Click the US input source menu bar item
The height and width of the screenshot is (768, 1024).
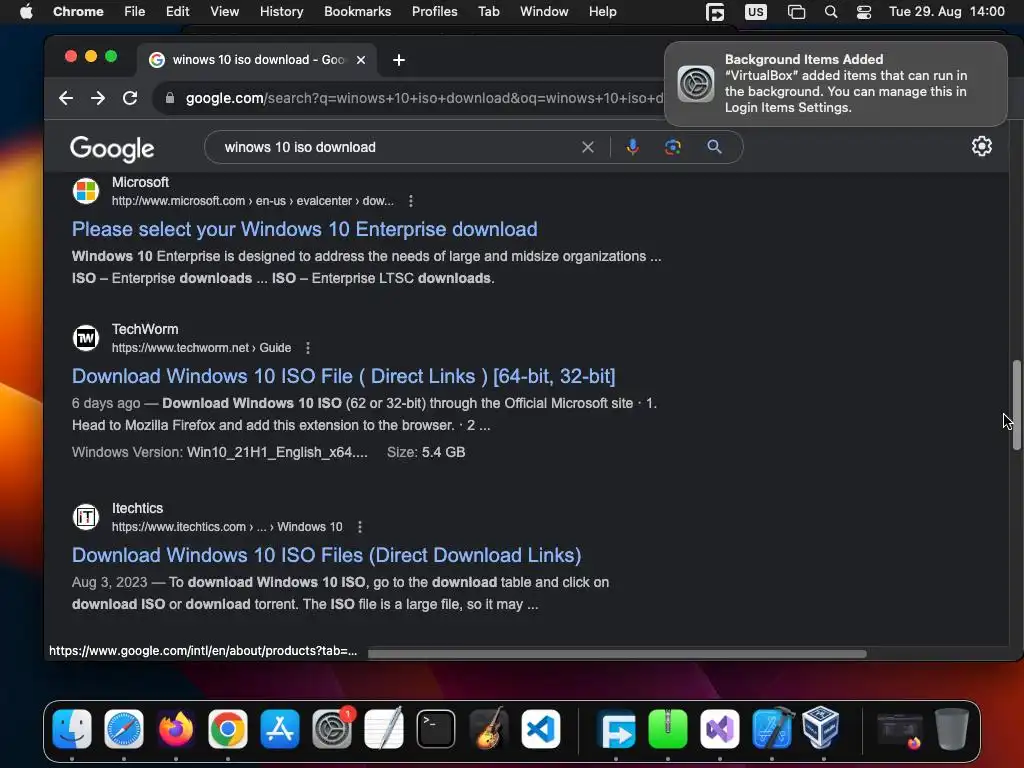click(x=756, y=12)
